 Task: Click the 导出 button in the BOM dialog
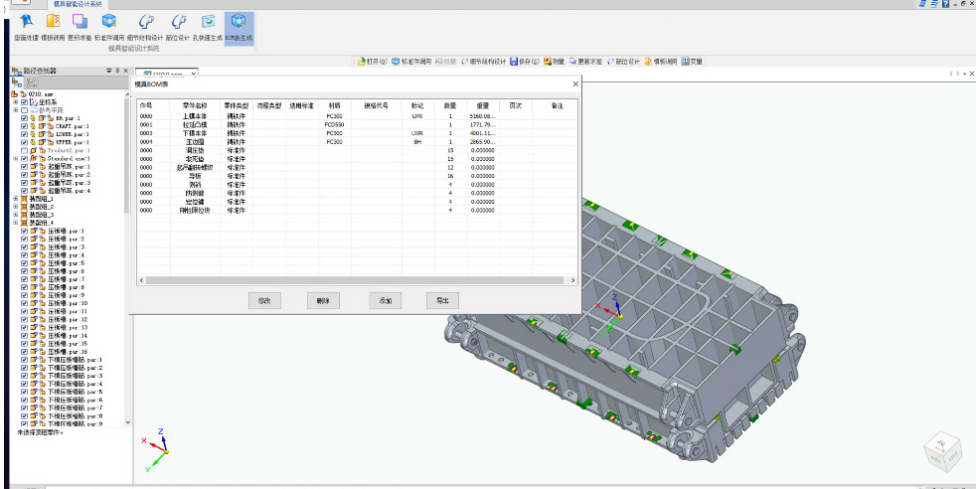[x=441, y=300]
